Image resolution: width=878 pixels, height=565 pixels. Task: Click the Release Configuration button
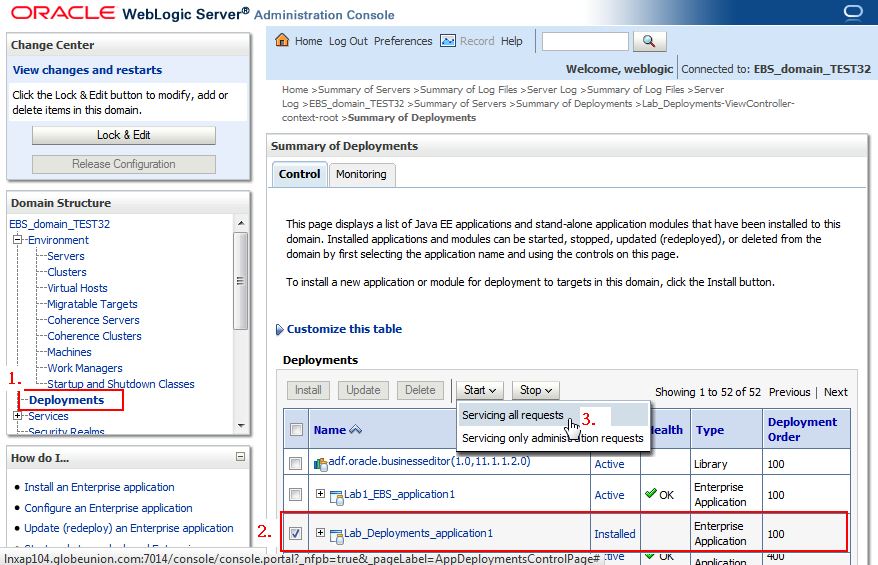pos(124,164)
